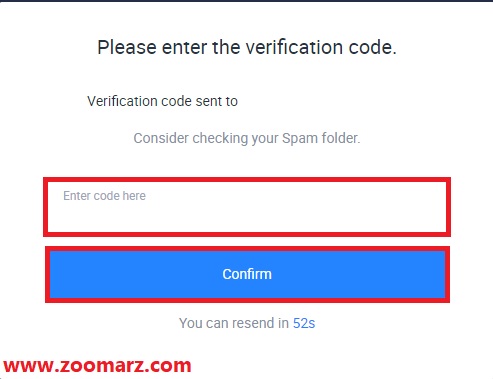Click the 52s resend countdown timer

(304, 323)
